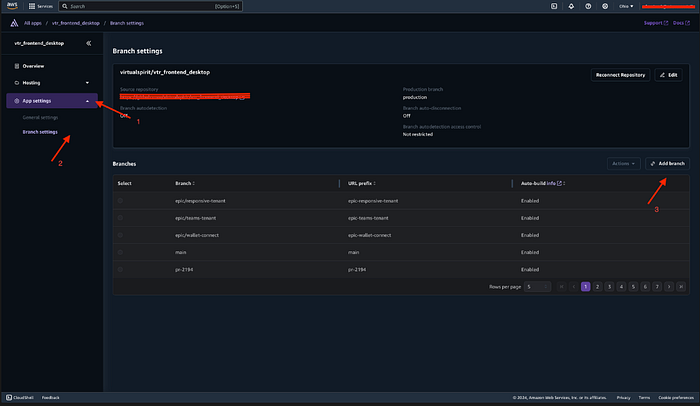Open the help question-mark icon

pos(588,6)
